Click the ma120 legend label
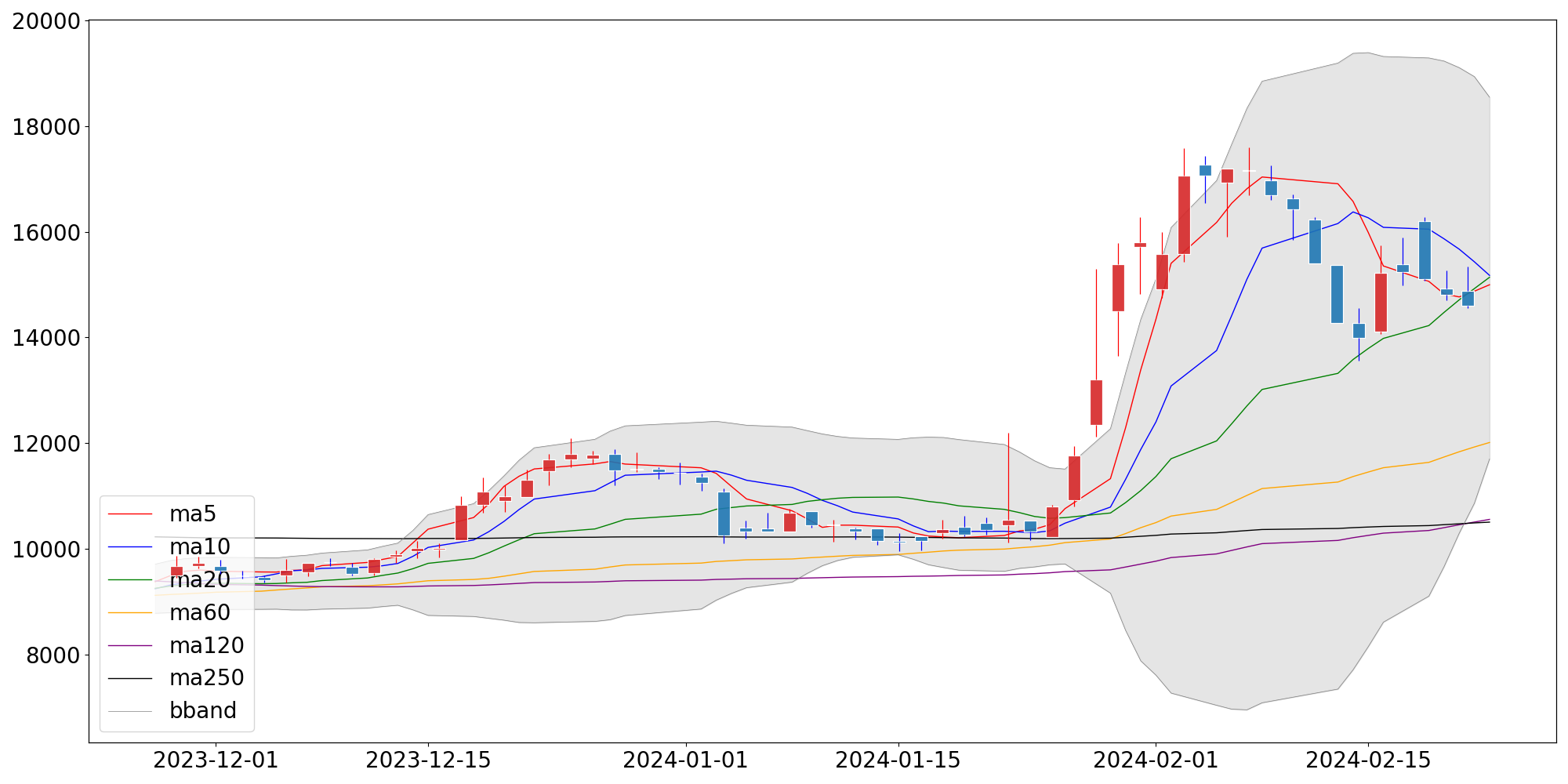Image resolution: width=1568 pixels, height=784 pixels. point(206,646)
